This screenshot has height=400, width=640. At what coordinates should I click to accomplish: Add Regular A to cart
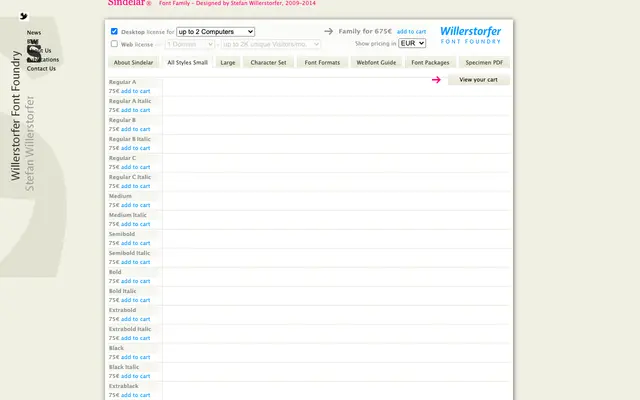point(136,91)
